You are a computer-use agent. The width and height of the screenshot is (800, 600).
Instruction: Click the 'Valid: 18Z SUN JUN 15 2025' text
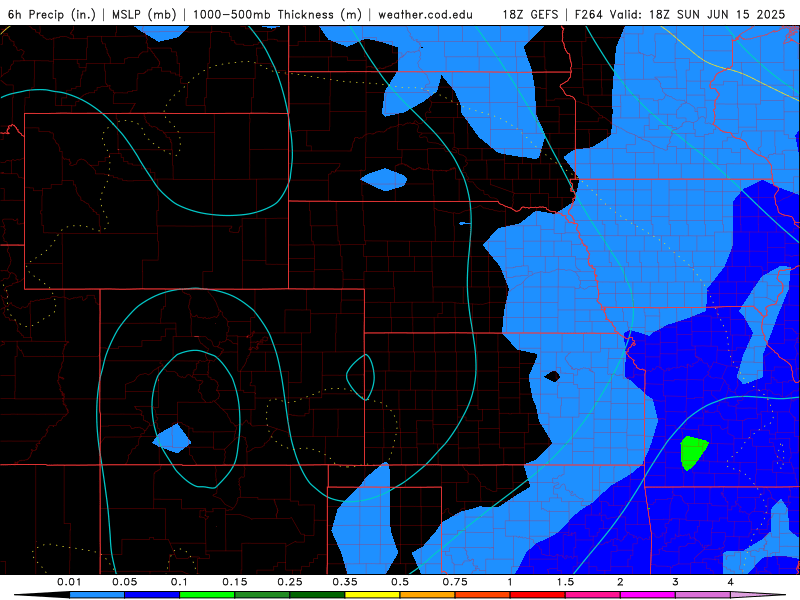(x=697, y=14)
